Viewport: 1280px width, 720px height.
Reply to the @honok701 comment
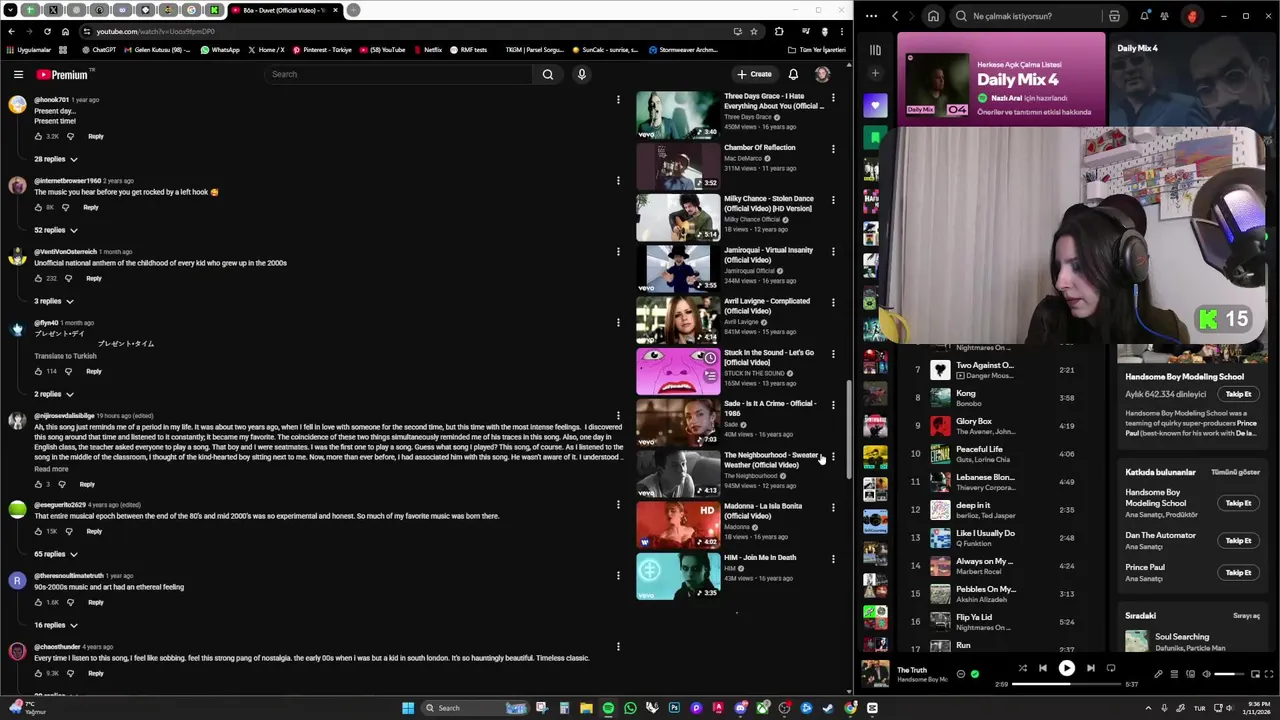tap(95, 136)
